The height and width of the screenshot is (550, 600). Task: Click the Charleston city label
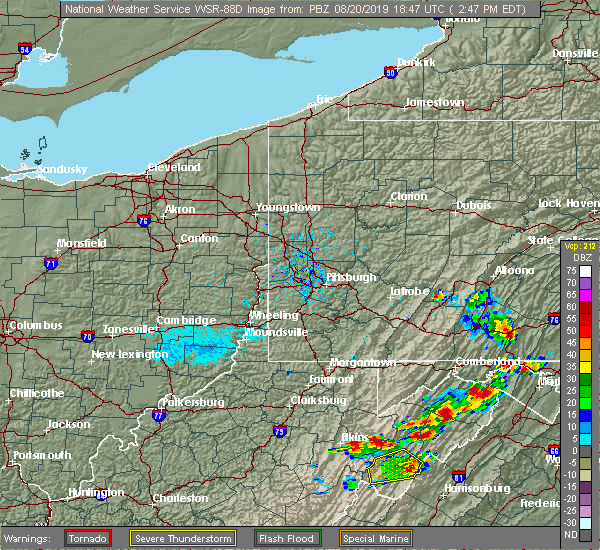(181, 498)
